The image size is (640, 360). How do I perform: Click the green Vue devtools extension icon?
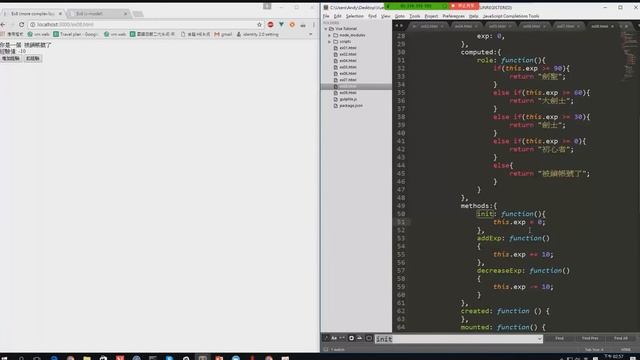(281, 24)
